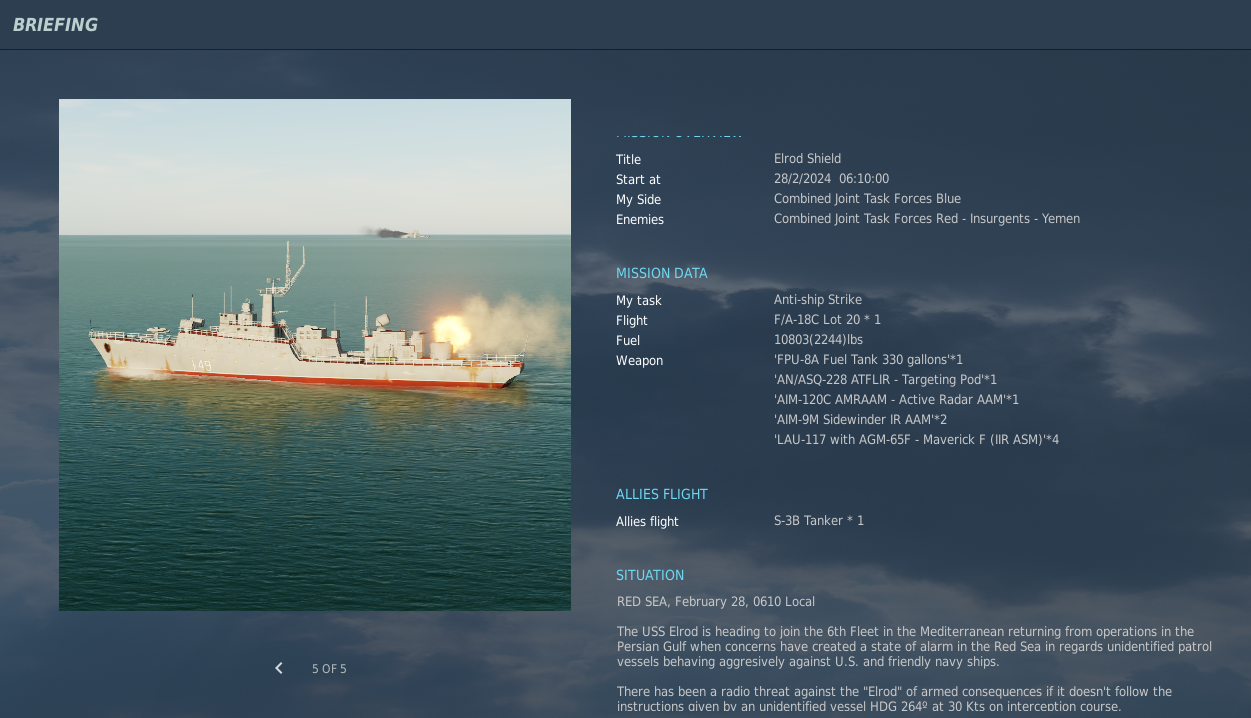
Task: Select the SITUATION section heading
Action: (650, 575)
